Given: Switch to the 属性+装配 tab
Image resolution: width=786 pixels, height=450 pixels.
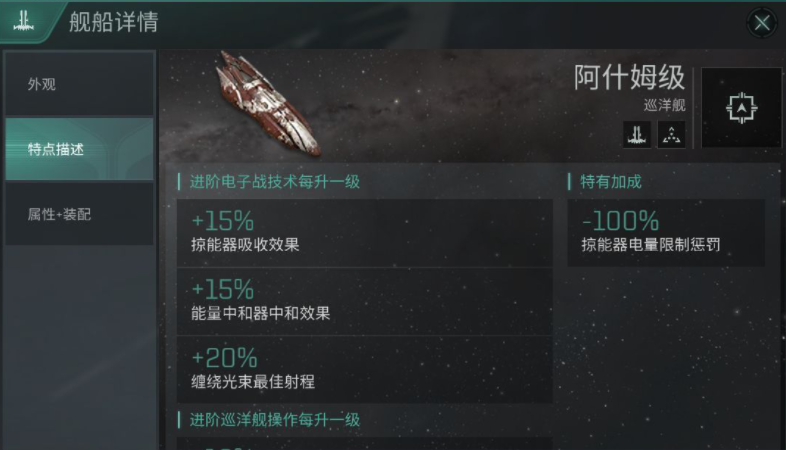Looking at the screenshot, I should (80, 214).
